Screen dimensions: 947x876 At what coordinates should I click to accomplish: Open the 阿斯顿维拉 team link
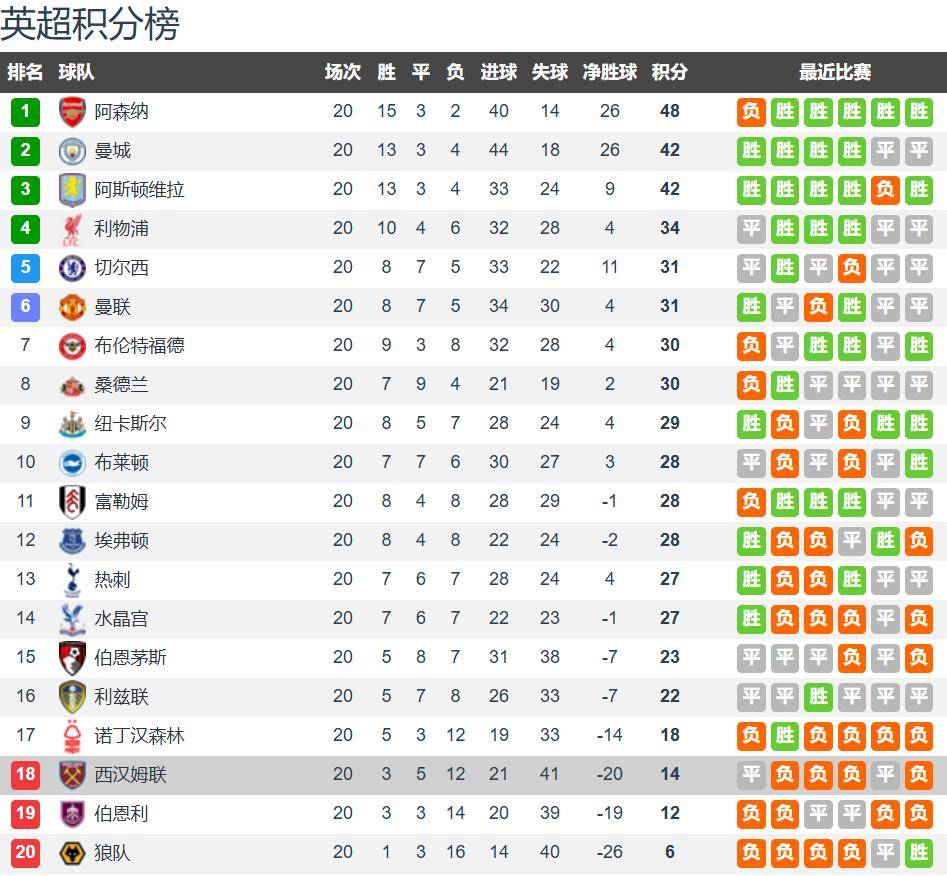click(139, 189)
